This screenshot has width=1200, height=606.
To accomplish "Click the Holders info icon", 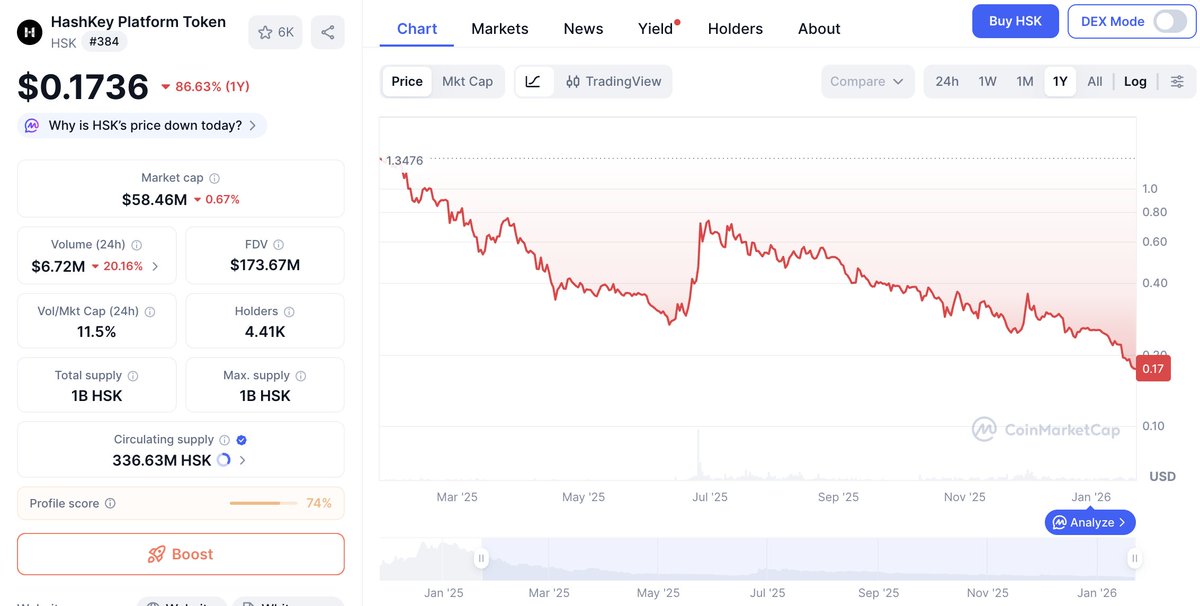I will coord(289,312).
